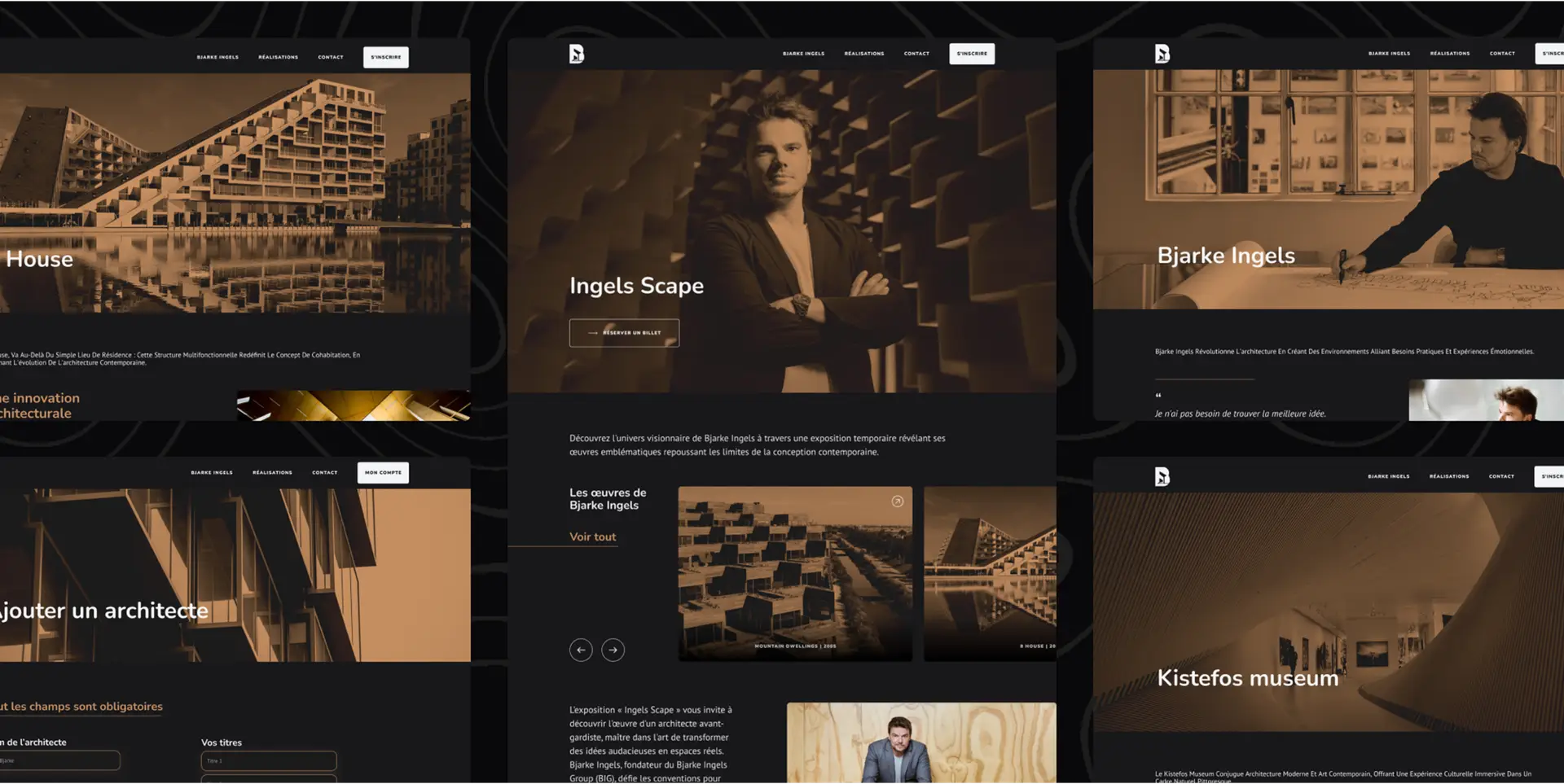Viewport: 1564px width, 784px height.
Task: Go to the previous slide with the left arrow
Action: click(581, 650)
